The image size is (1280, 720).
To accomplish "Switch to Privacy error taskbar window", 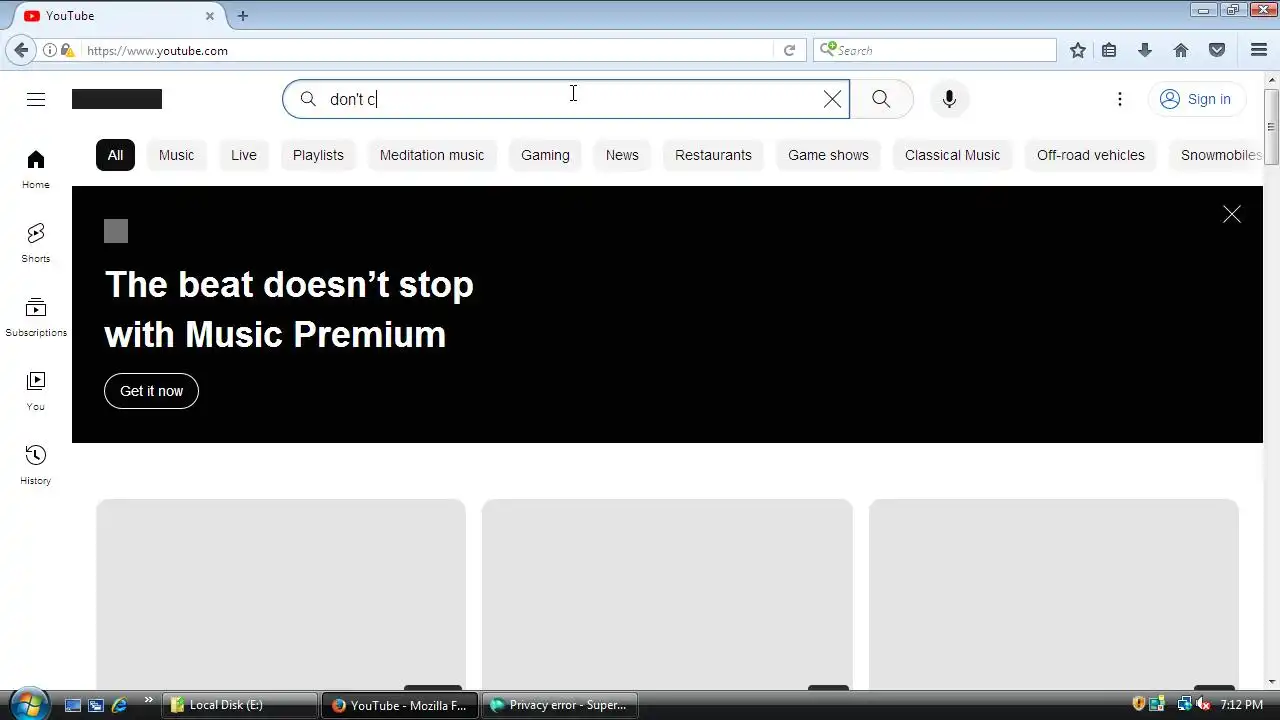I will click(x=560, y=705).
